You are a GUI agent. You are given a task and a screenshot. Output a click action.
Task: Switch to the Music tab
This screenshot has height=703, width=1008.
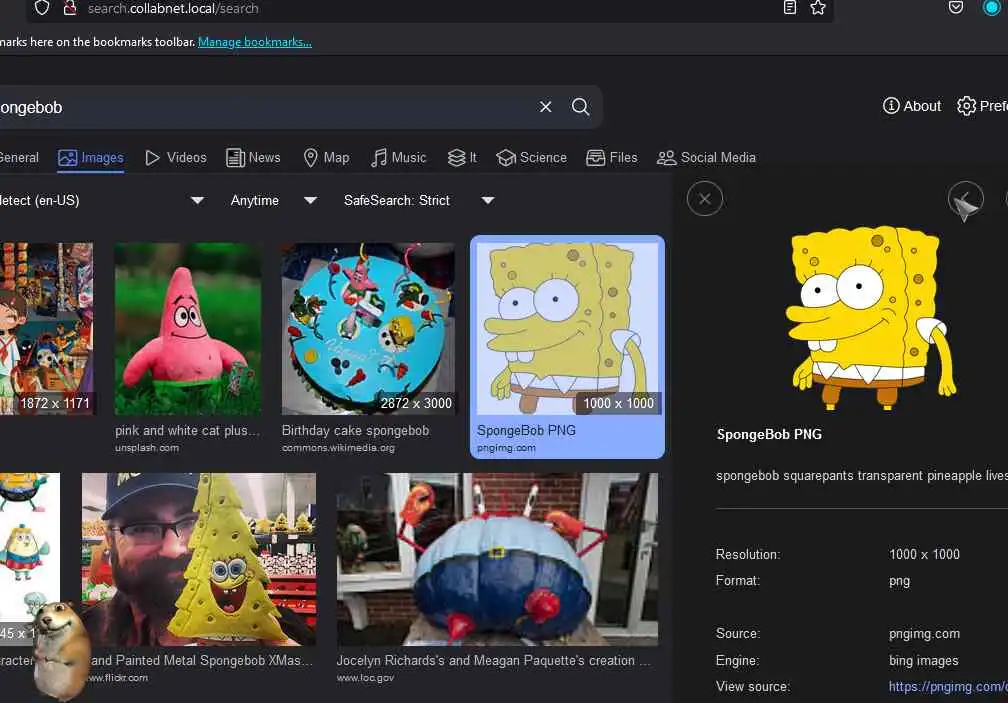399,157
